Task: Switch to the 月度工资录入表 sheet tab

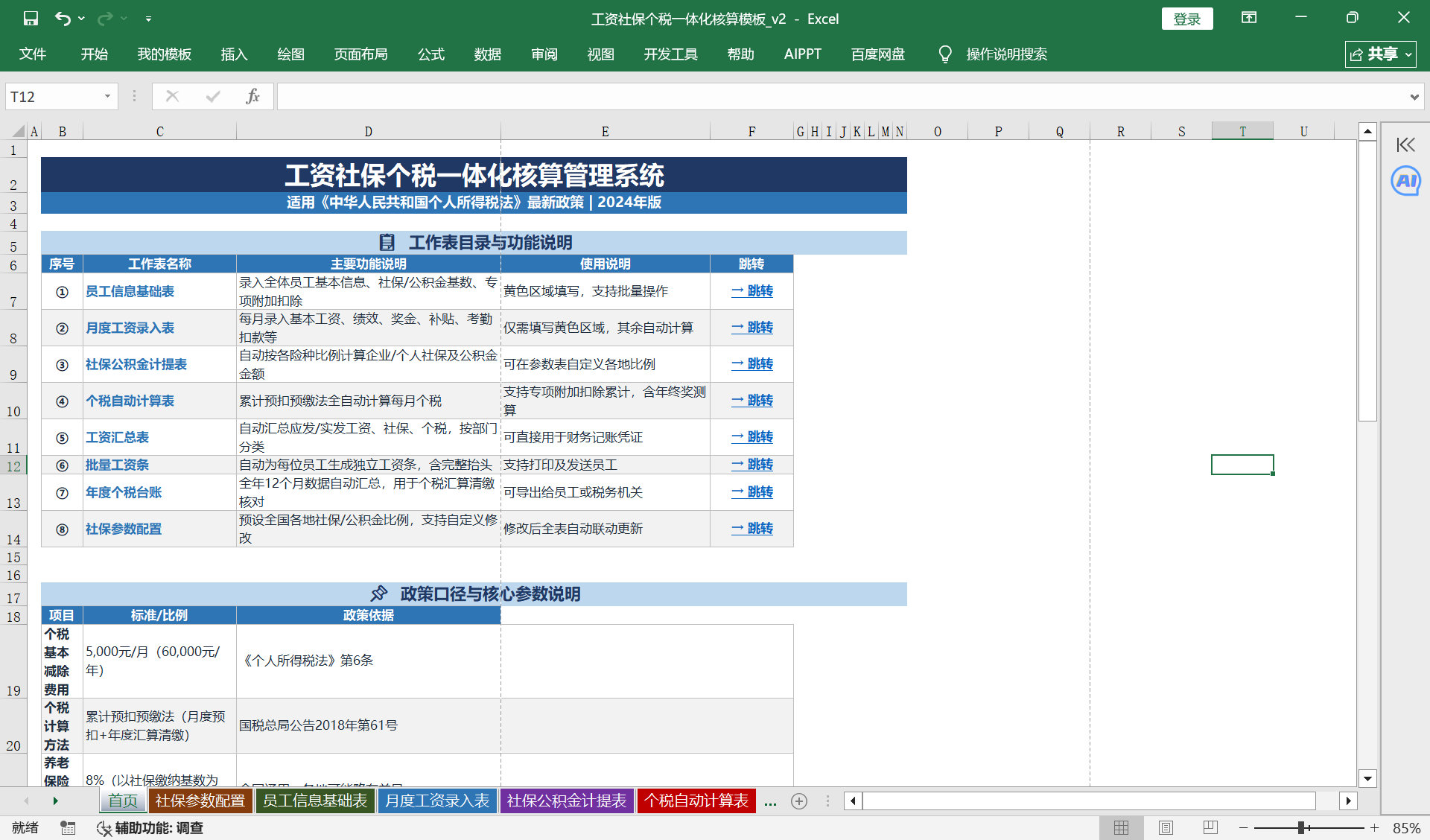Action: [437, 801]
